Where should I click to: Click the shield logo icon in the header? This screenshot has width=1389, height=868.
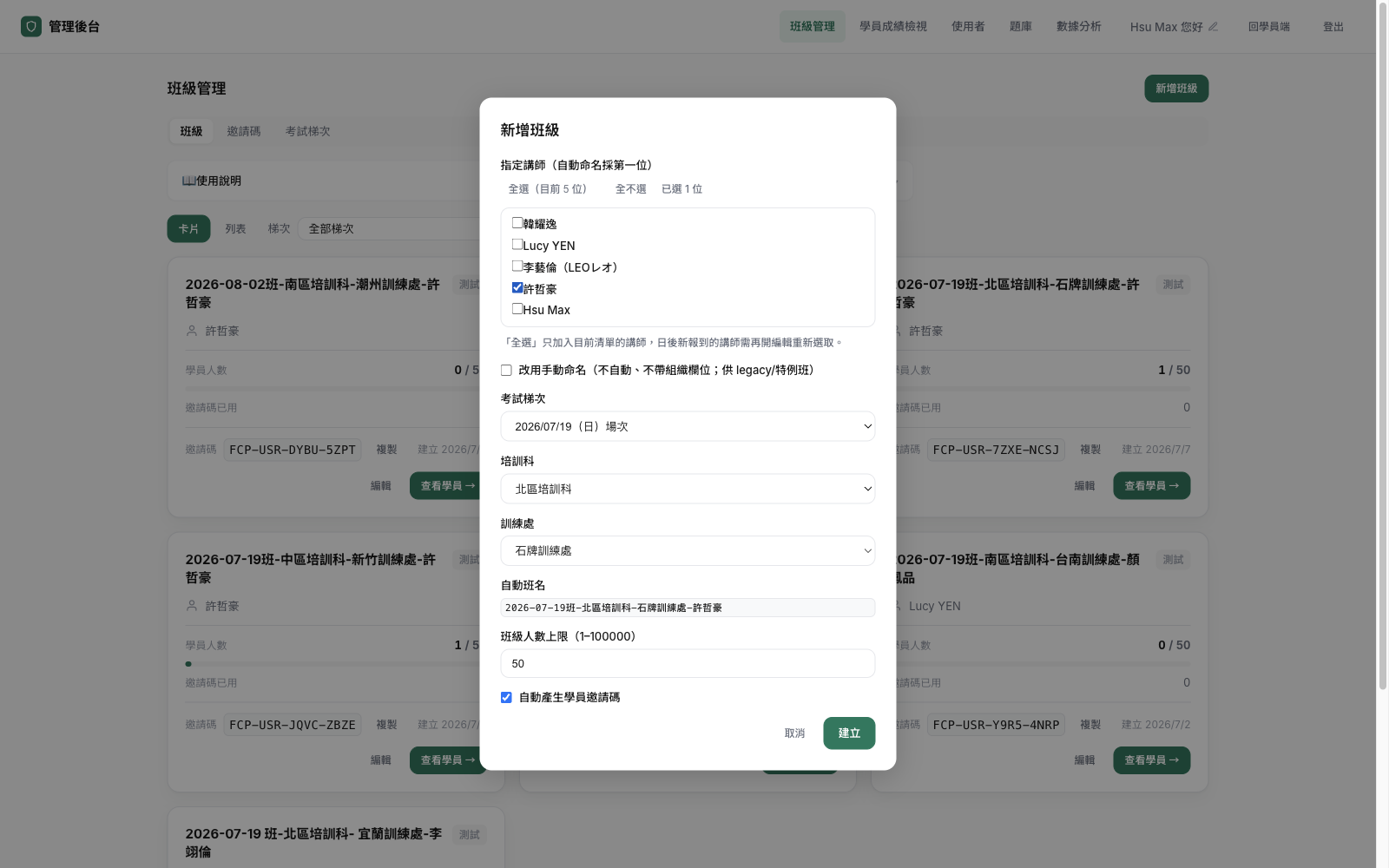pyautogui.click(x=31, y=27)
